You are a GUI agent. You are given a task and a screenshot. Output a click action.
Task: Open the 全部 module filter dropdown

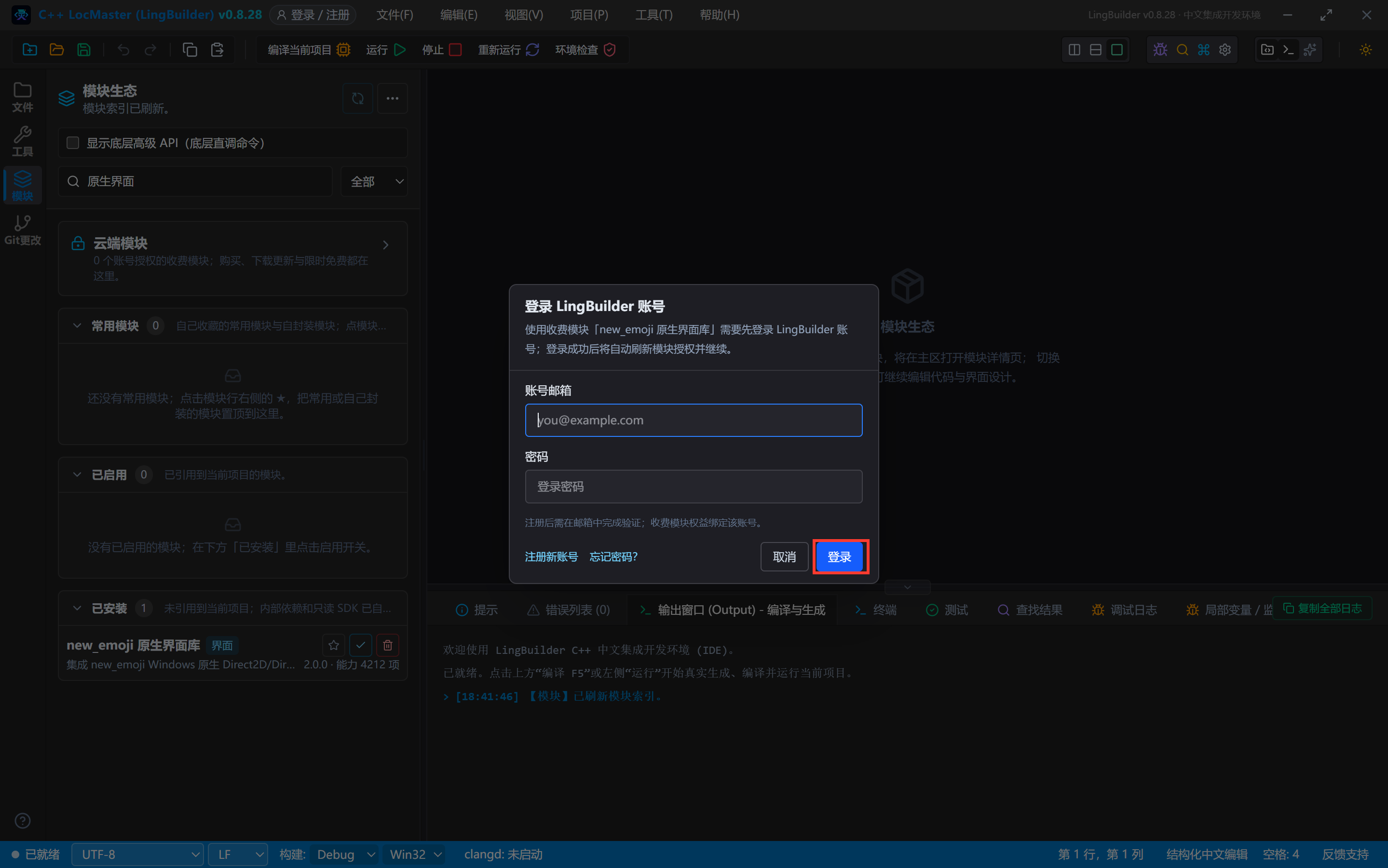(x=374, y=181)
